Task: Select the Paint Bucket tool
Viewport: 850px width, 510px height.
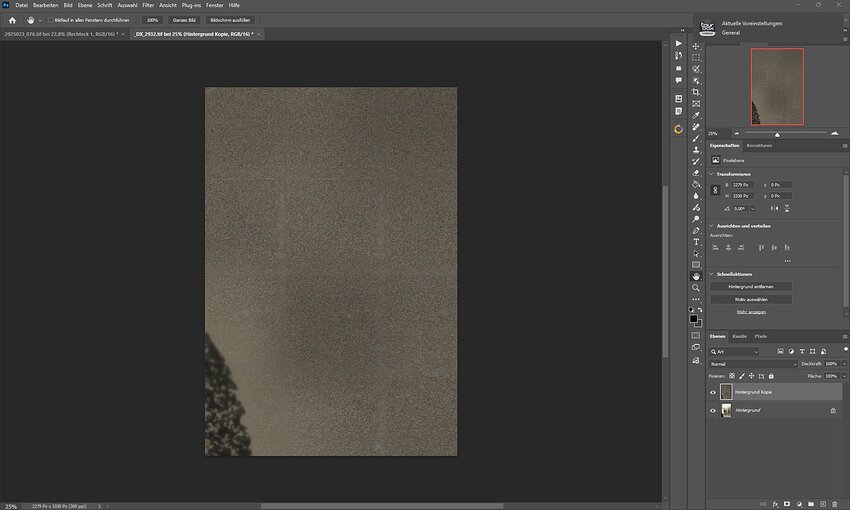Action: tap(696, 184)
